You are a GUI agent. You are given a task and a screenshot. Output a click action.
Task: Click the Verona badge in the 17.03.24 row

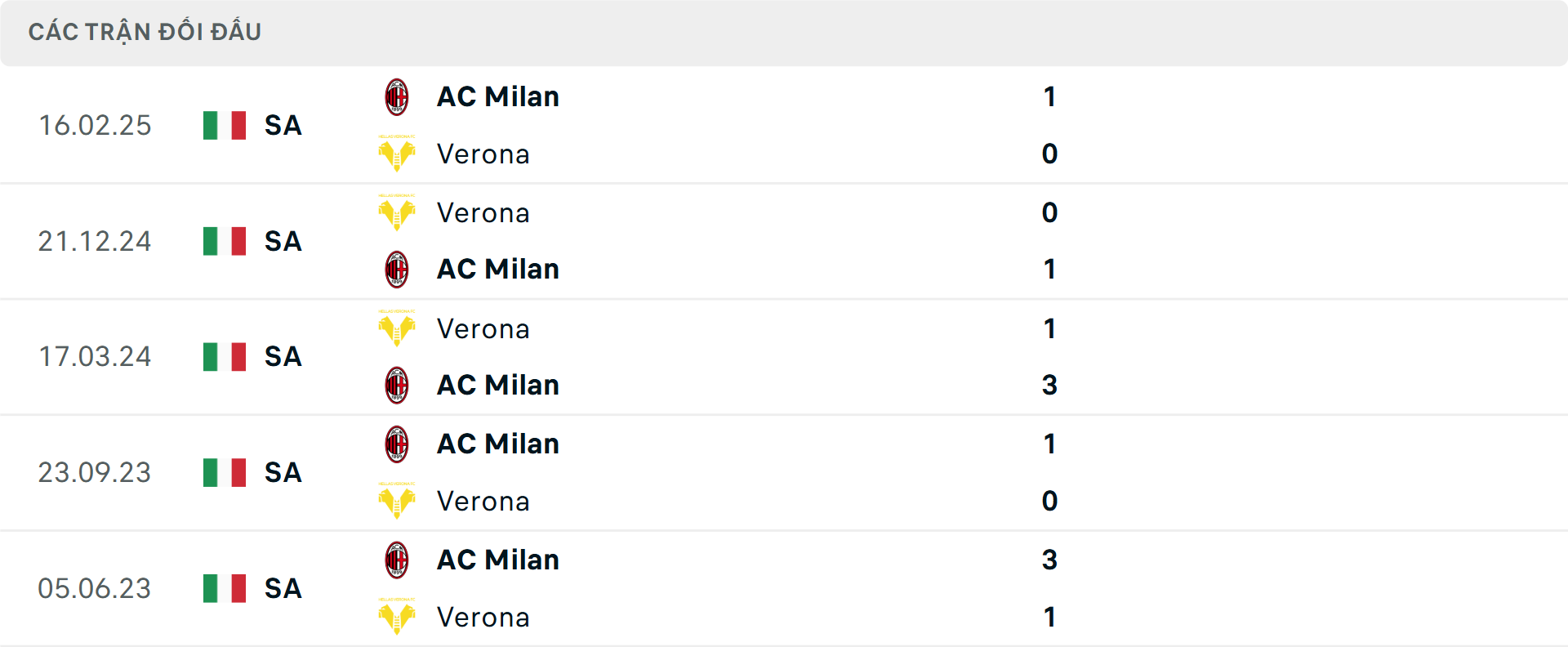pos(398,328)
